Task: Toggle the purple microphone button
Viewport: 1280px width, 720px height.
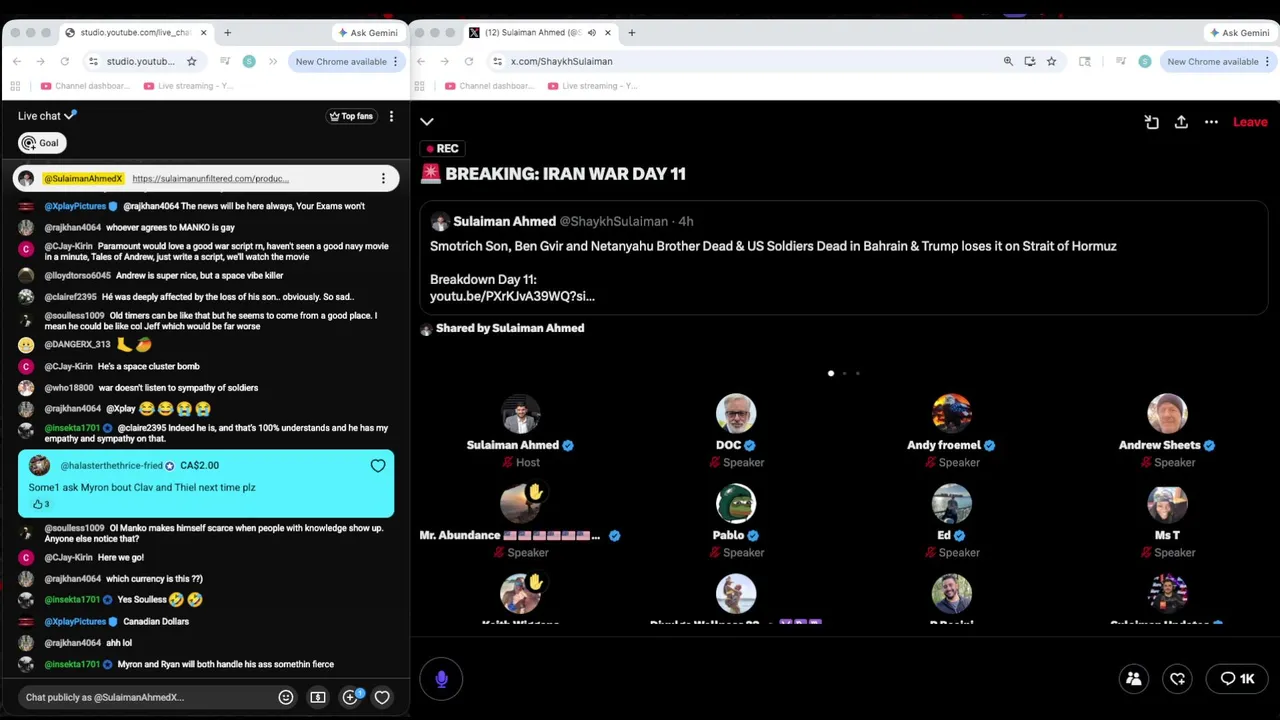Action: point(441,679)
